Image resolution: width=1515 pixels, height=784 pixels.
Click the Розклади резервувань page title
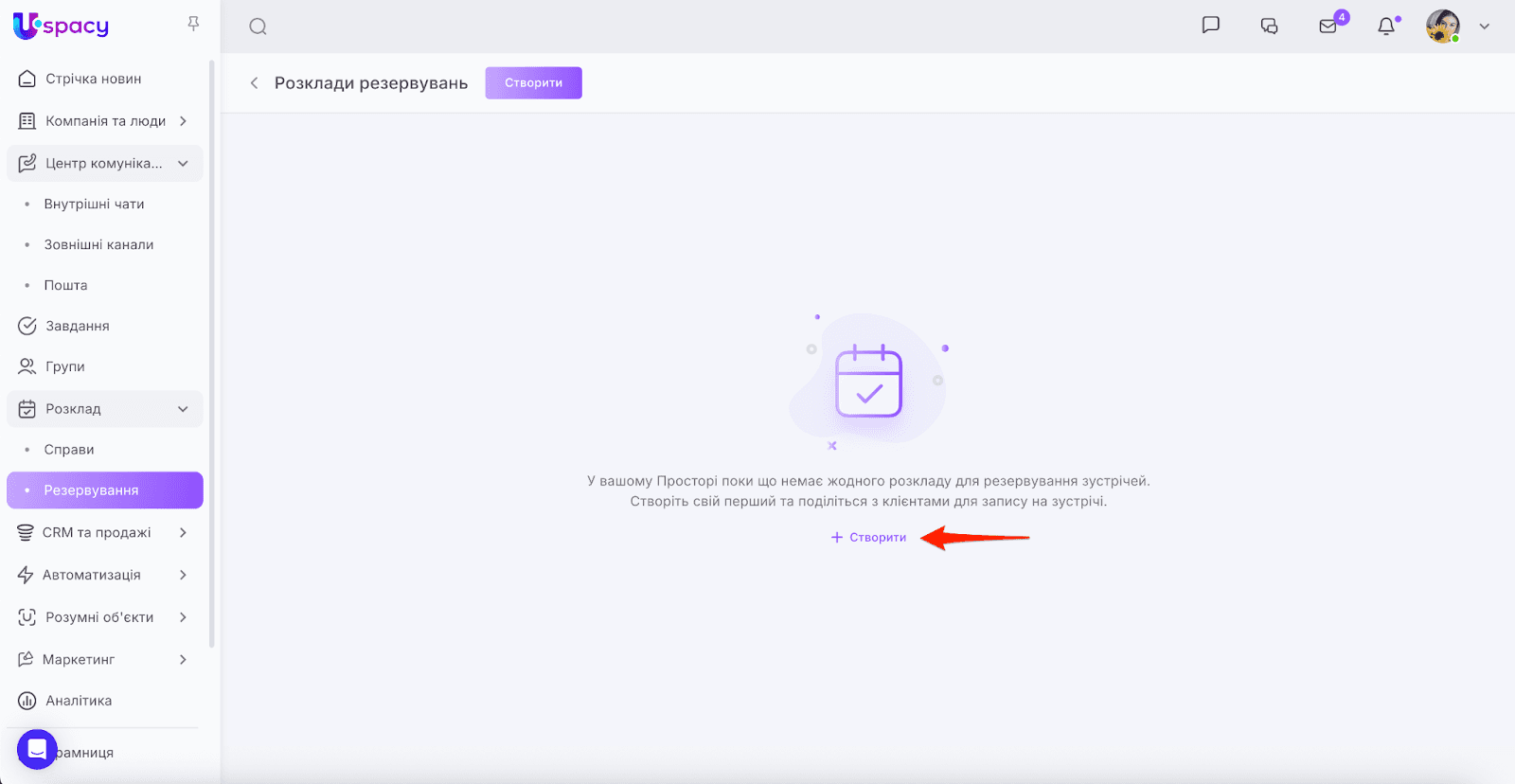pyautogui.click(x=371, y=83)
